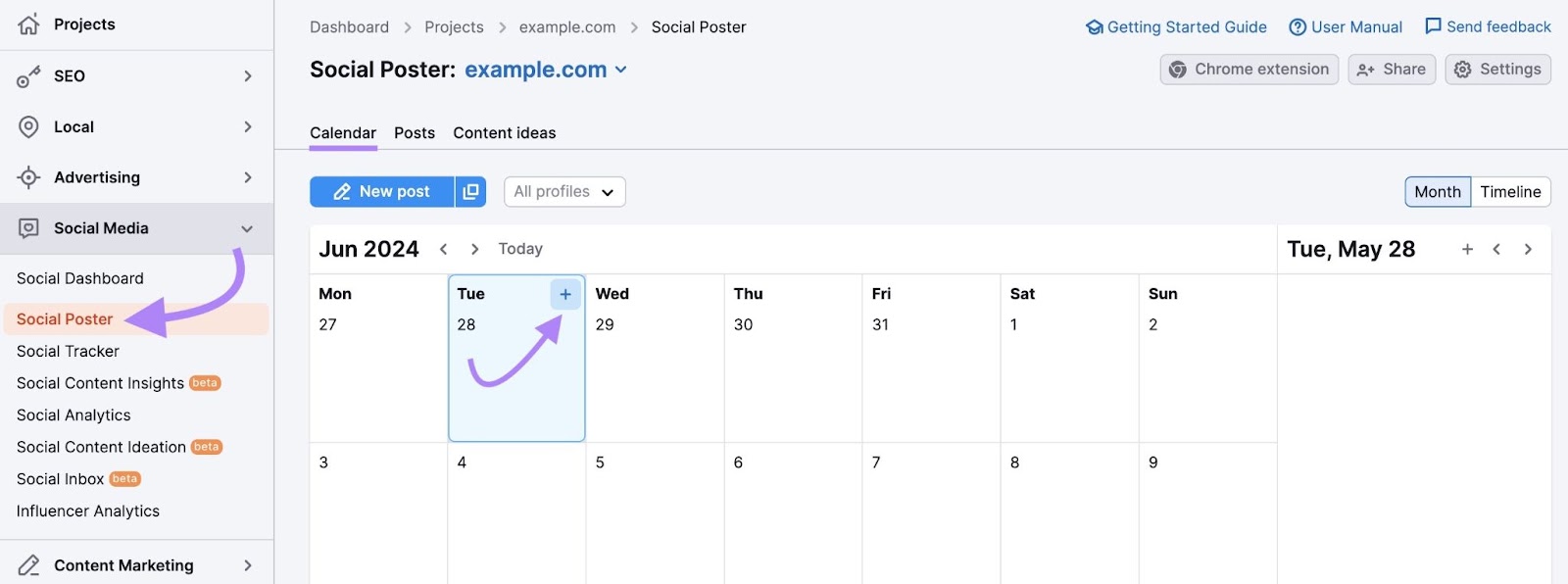The width and height of the screenshot is (1568, 584).
Task: Open Settings via the gear icon
Action: (x=1463, y=69)
